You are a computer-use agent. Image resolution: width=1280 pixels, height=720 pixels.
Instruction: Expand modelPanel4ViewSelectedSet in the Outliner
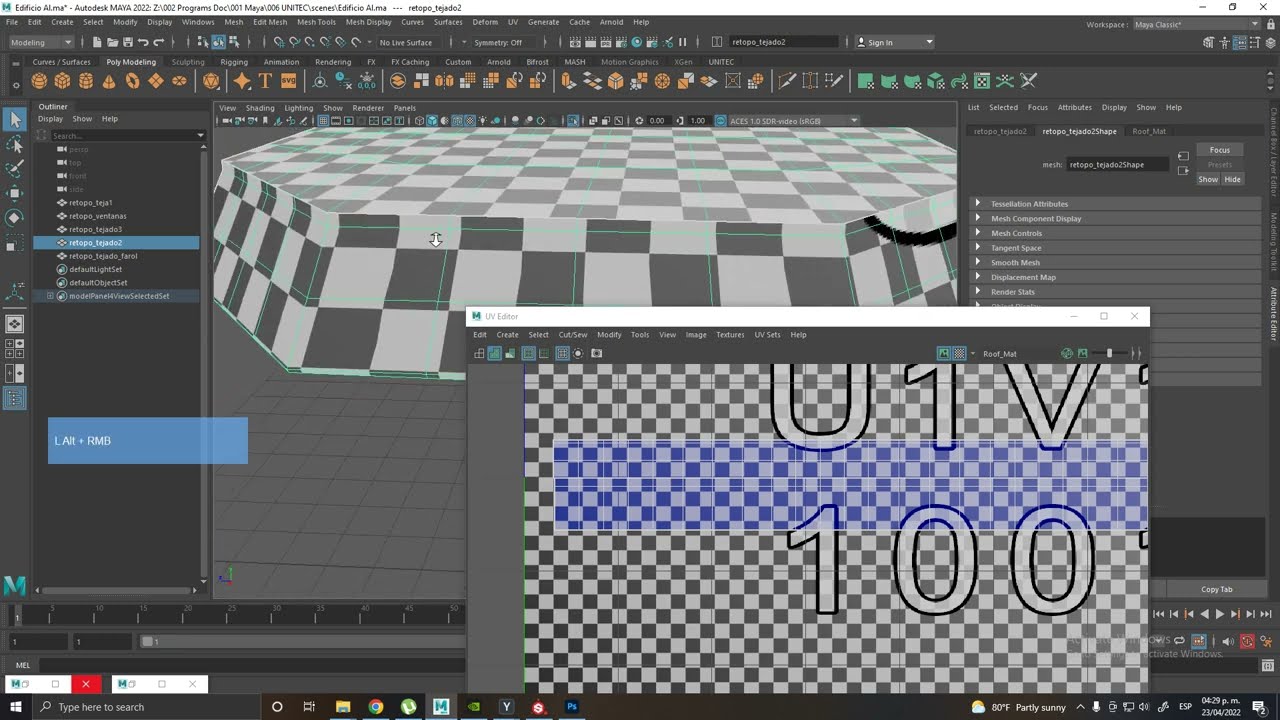click(50, 296)
